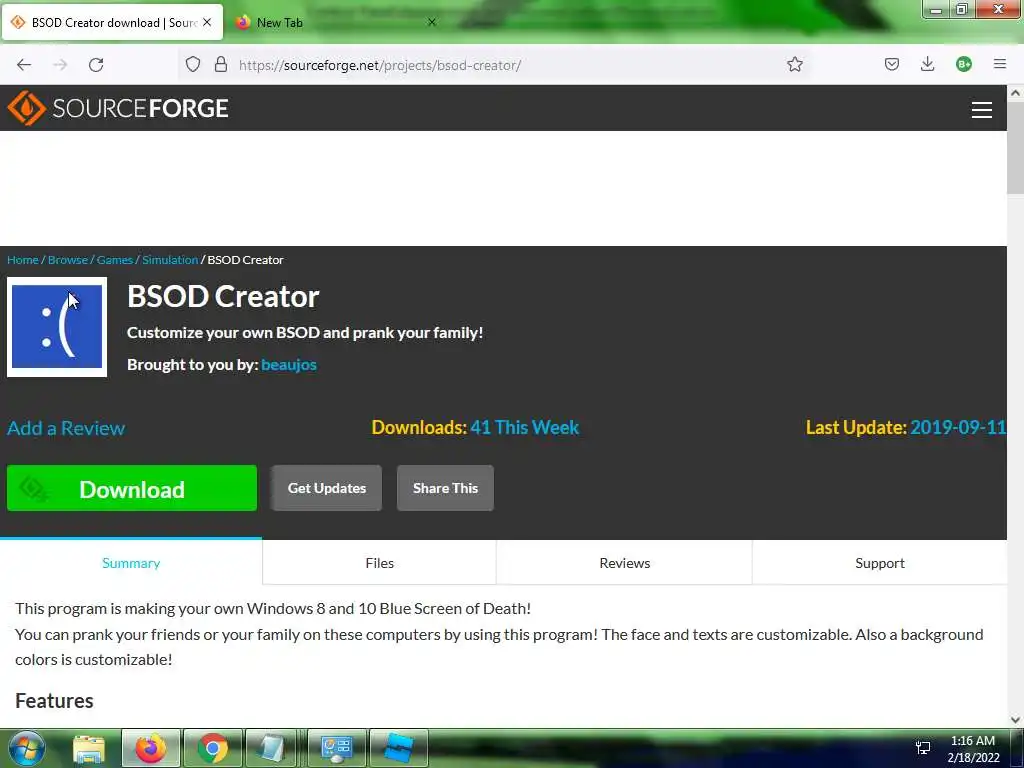Open the beaujos author link
This screenshot has width=1024, height=768.
(x=289, y=364)
